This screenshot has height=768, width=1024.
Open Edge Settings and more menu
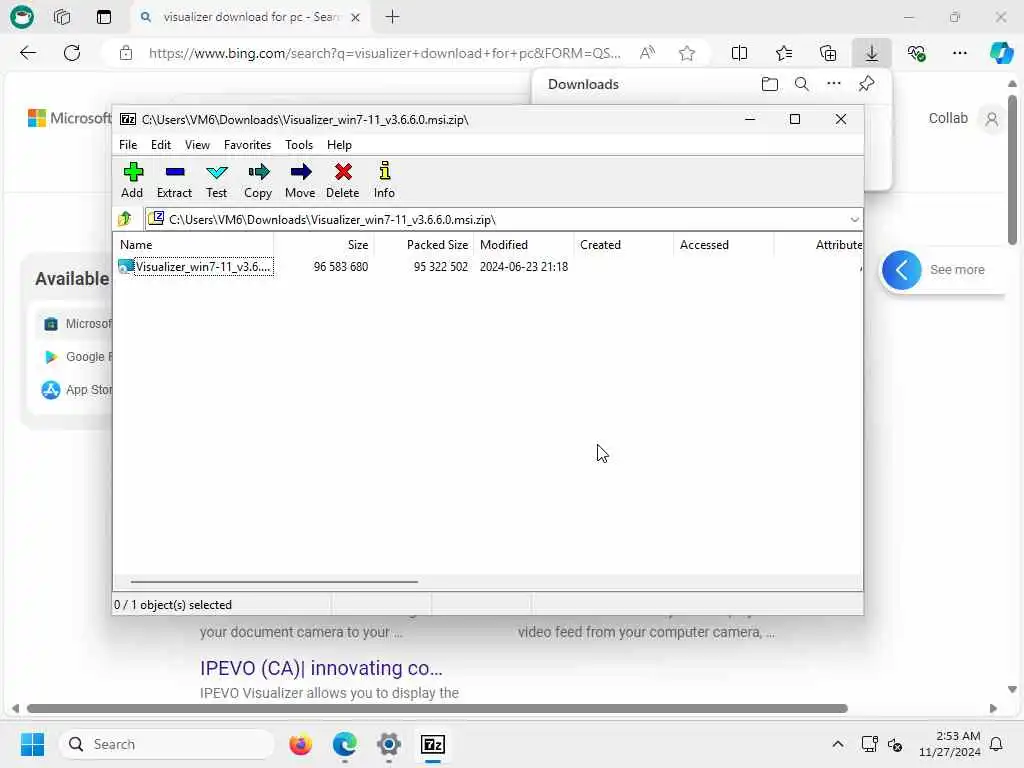pos(960,53)
